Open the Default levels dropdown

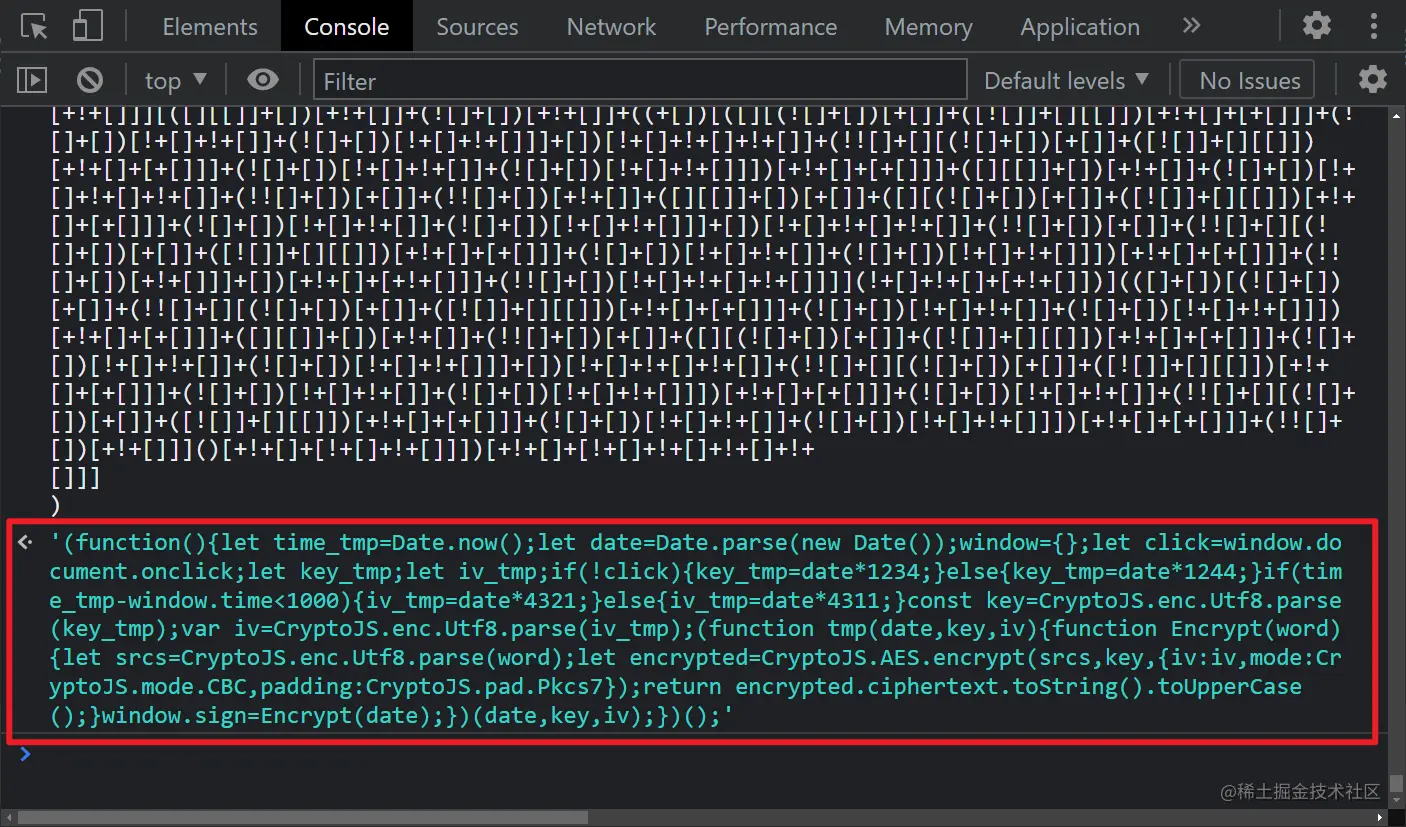(x=1066, y=80)
